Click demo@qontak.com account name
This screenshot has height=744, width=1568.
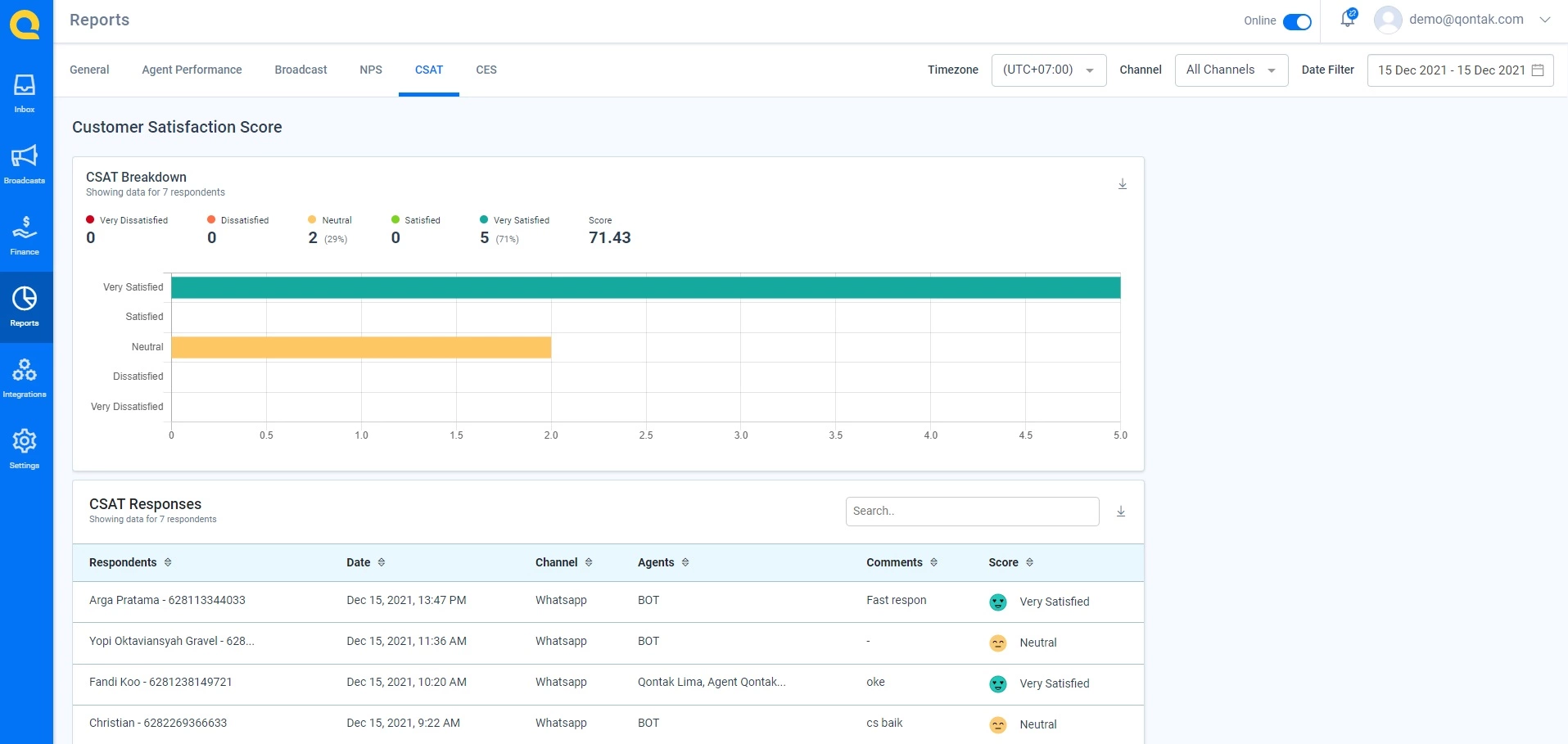1466,19
